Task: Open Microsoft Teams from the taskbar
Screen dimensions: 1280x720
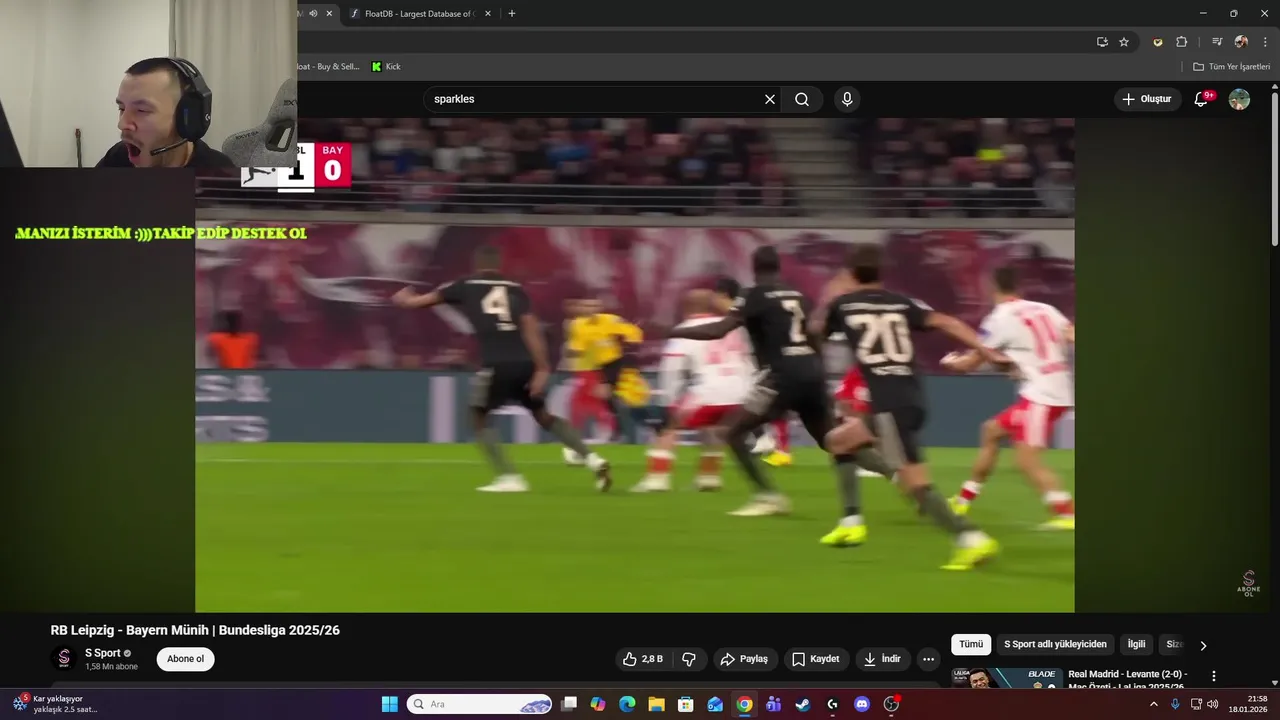Action: coord(774,704)
